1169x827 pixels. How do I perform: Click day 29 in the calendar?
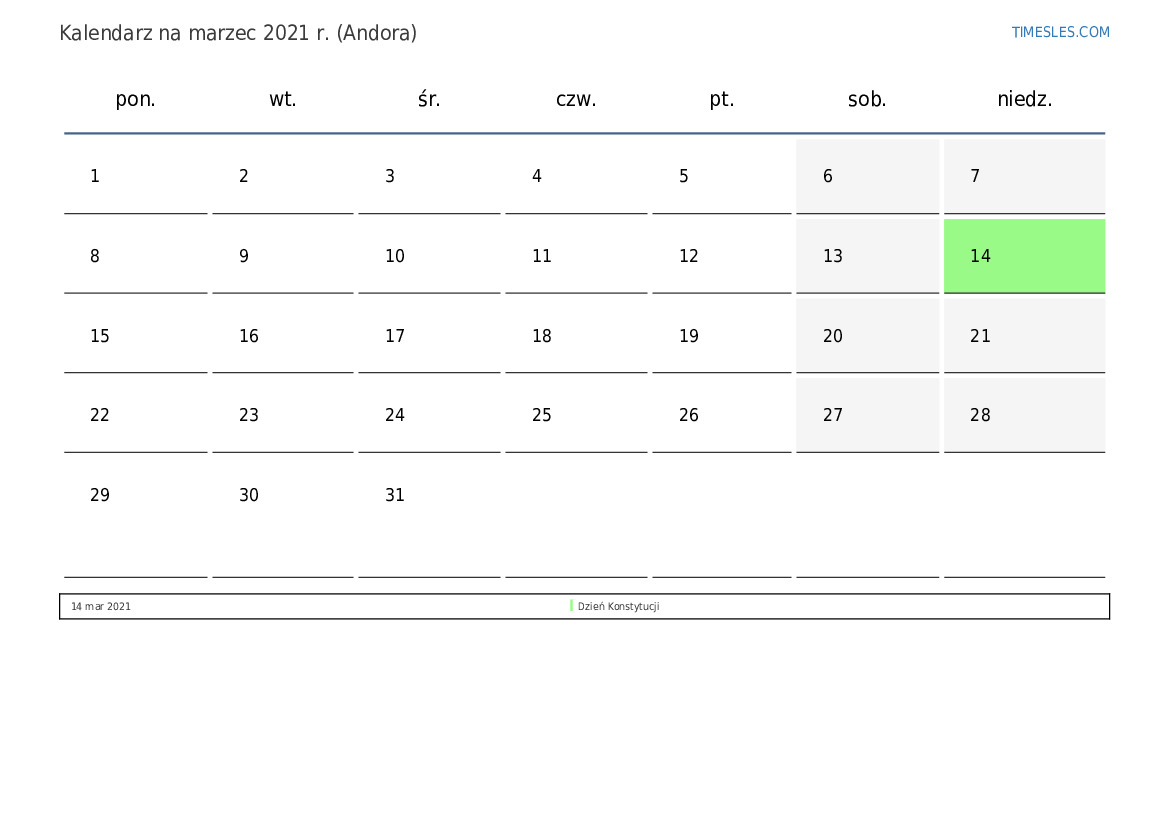tap(136, 518)
